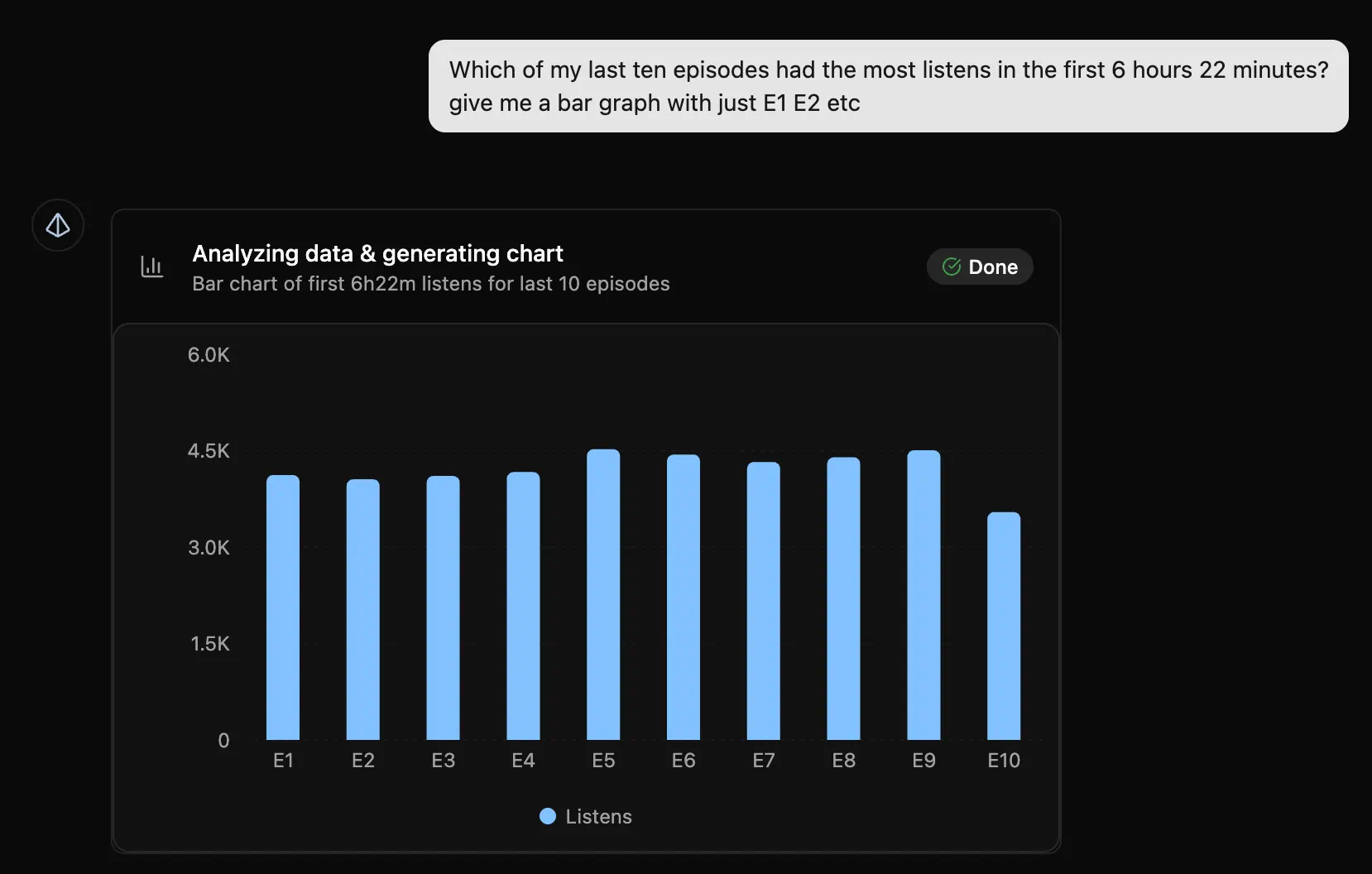Viewport: 1372px width, 874px height.
Task: Select the E4 bar in chart
Action: pyautogui.click(x=523, y=606)
